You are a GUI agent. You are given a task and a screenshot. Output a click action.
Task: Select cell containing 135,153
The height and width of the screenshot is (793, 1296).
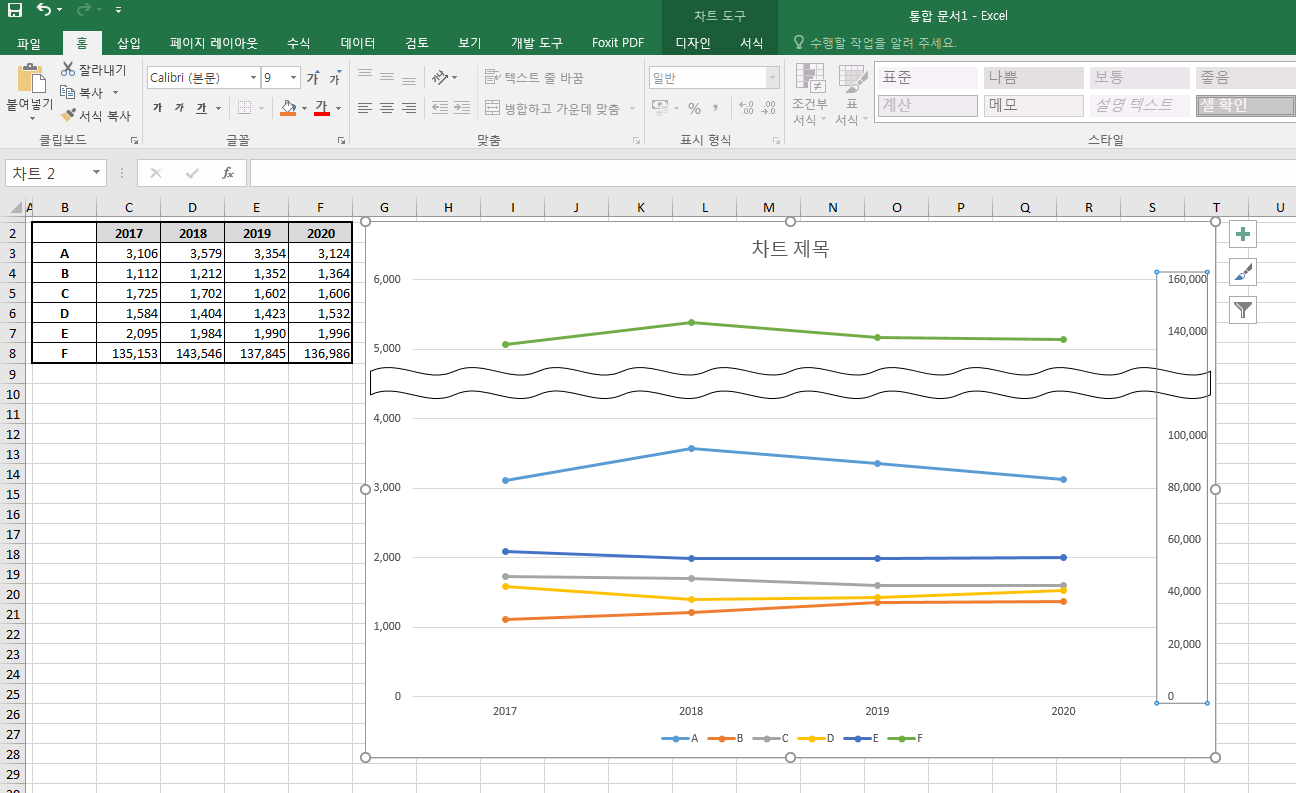pyautogui.click(x=129, y=353)
